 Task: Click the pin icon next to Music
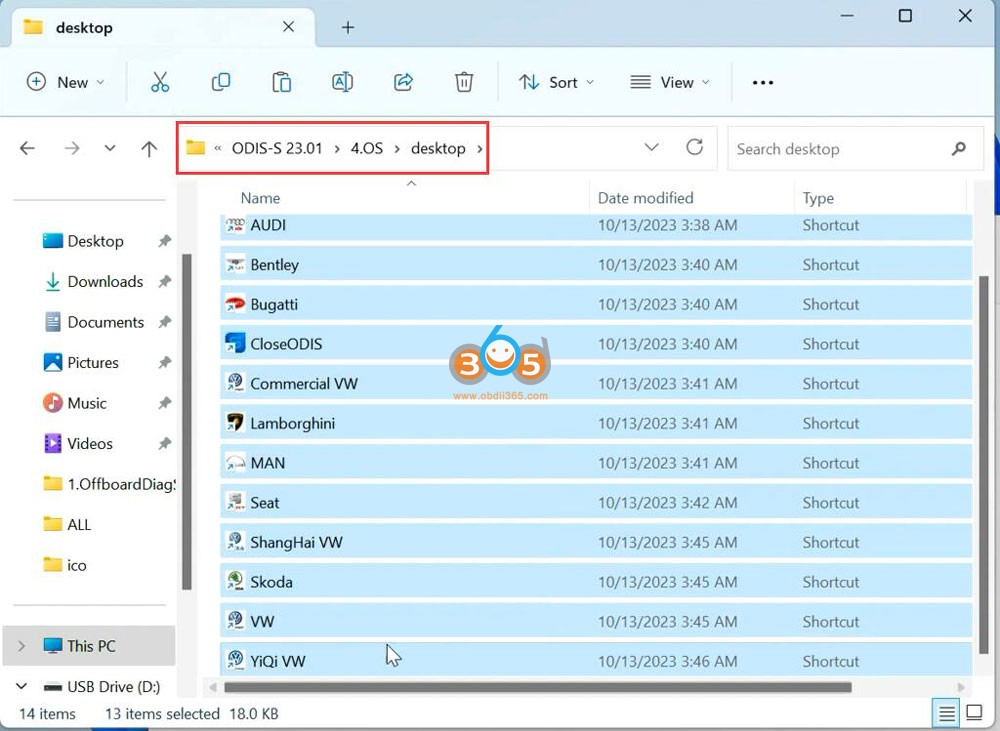point(165,403)
